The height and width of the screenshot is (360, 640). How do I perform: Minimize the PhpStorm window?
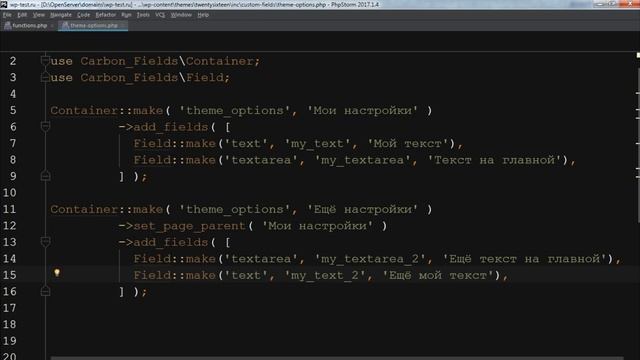coord(599,4)
